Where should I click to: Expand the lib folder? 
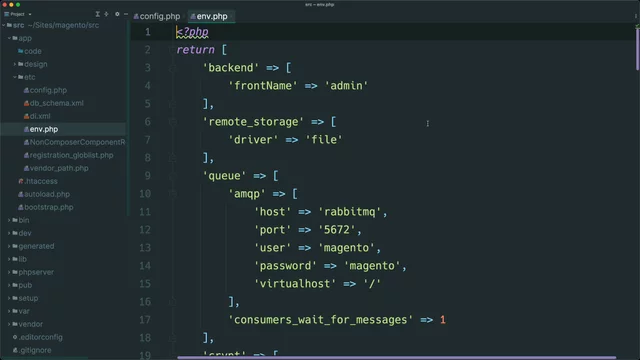coord(9,259)
